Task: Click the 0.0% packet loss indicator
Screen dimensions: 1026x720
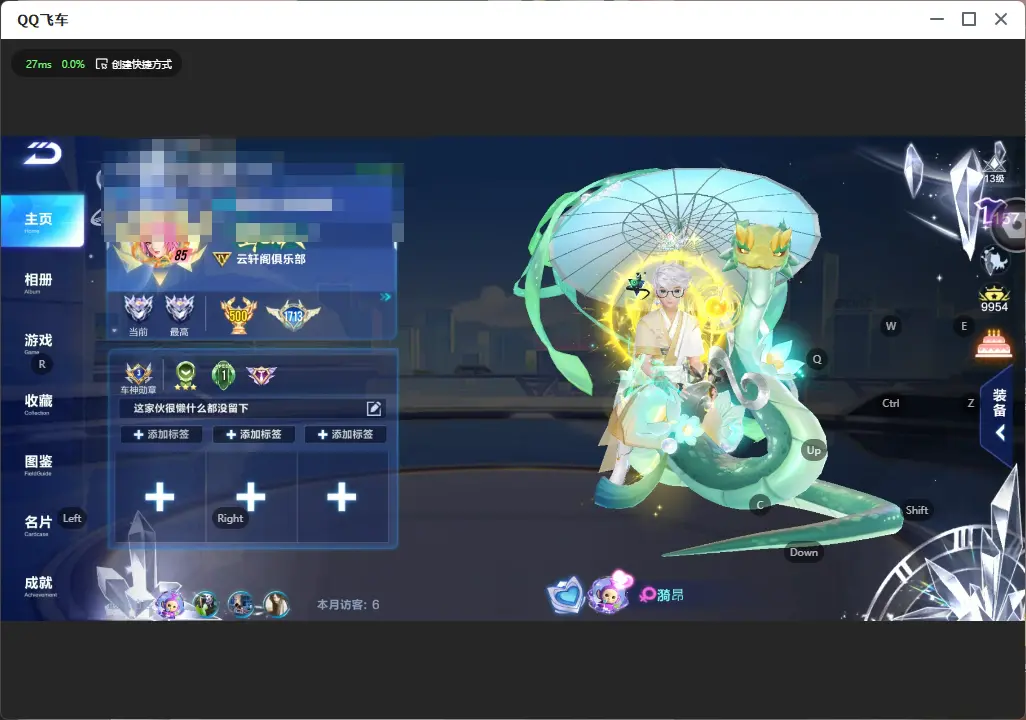Action: point(73,64)
